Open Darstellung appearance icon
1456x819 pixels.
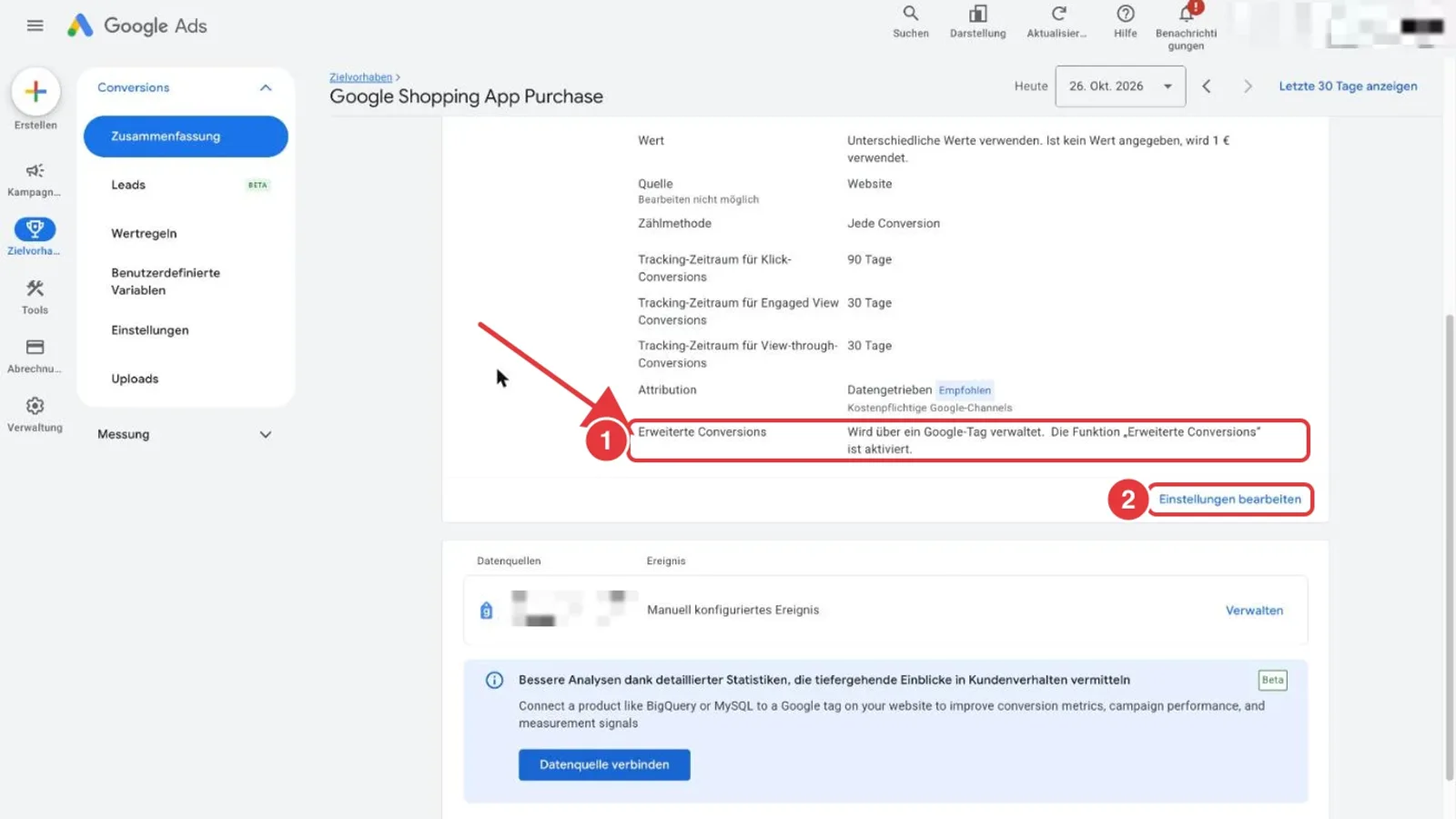tap(977, 14)
